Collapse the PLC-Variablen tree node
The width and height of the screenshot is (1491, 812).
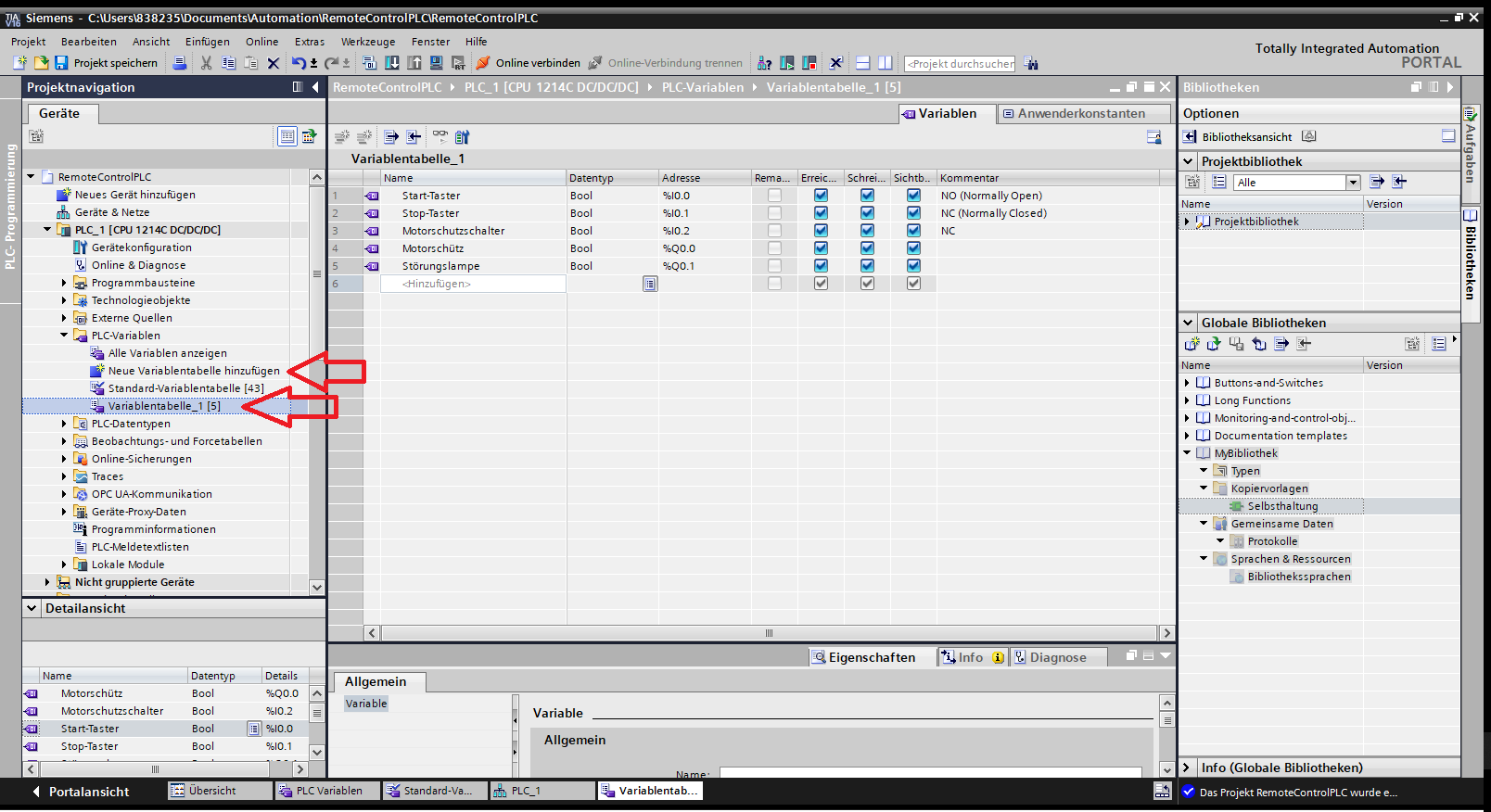tap(64, 336)
